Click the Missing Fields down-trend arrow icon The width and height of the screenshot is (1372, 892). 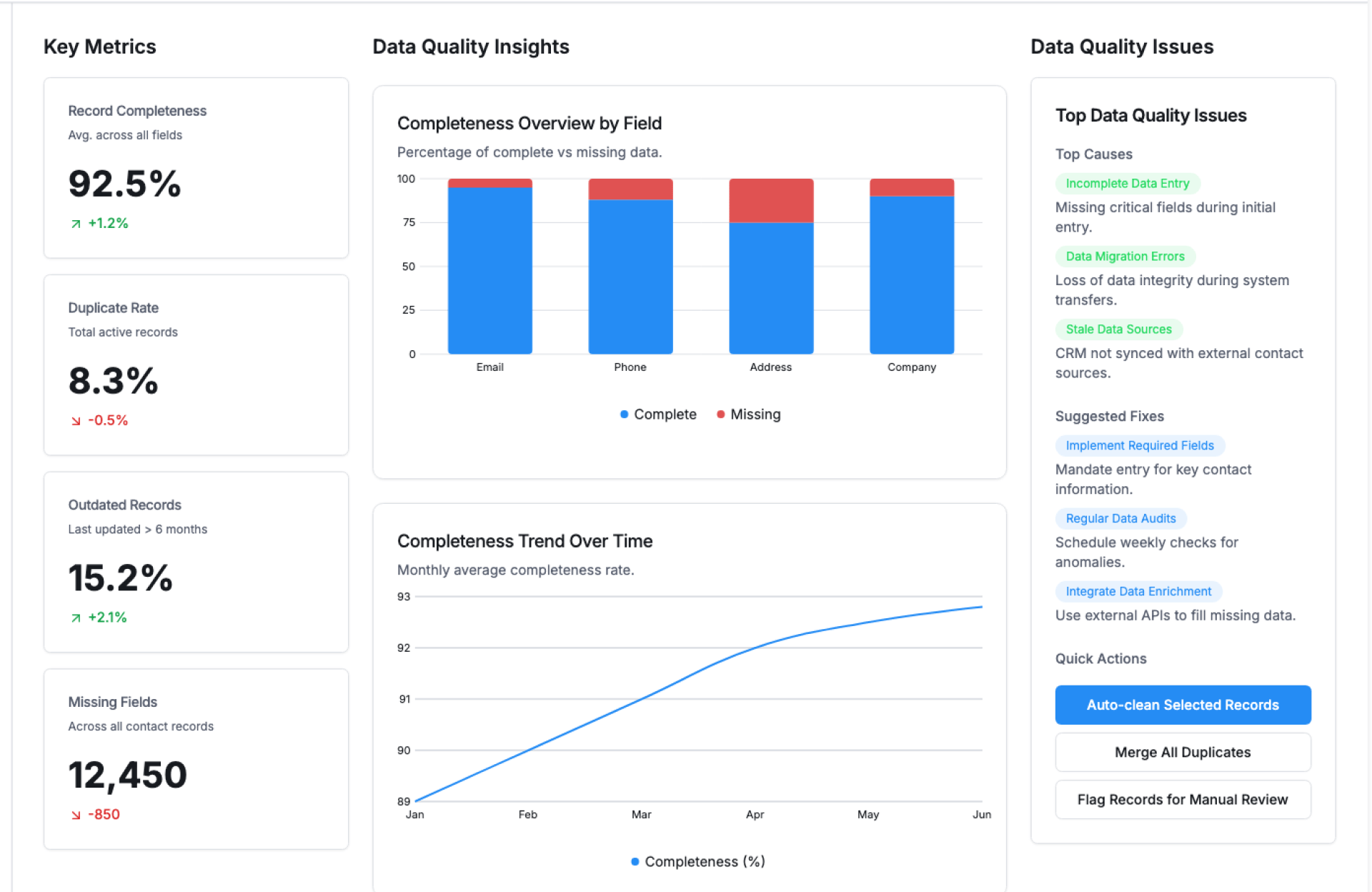(76, 816)
